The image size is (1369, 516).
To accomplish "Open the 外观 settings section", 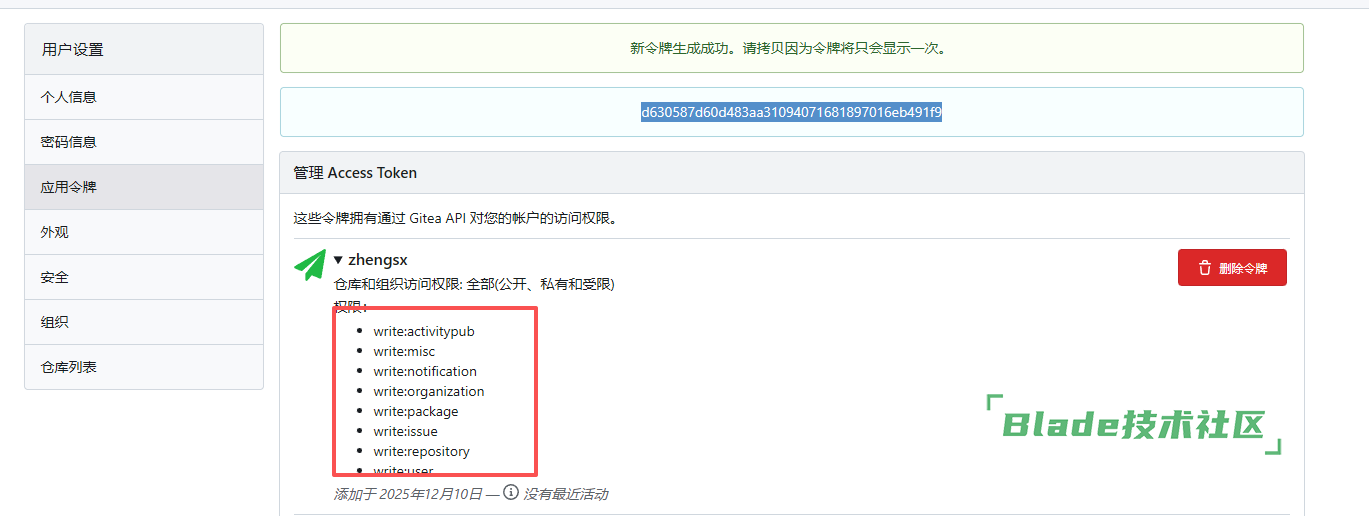I will [54, 232].
